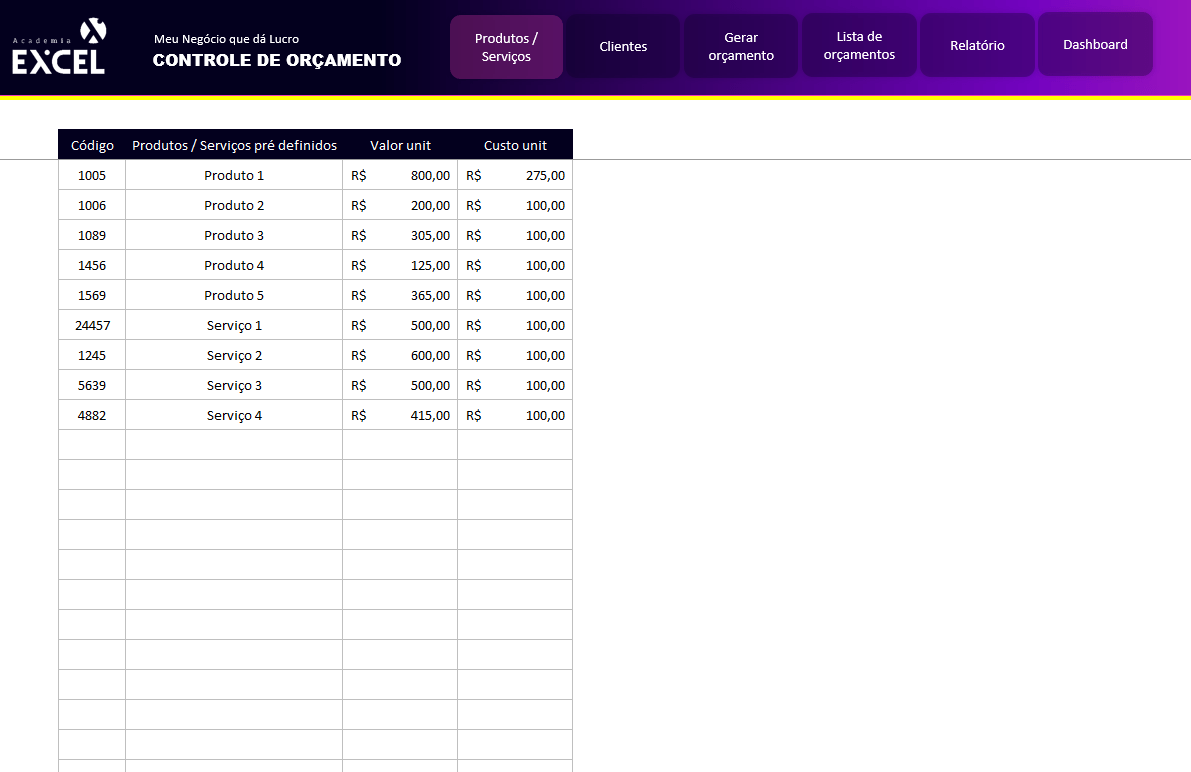Viewport: 1191px width, 772px height.
Task: Select the Código column header
Action: (92, 145)
